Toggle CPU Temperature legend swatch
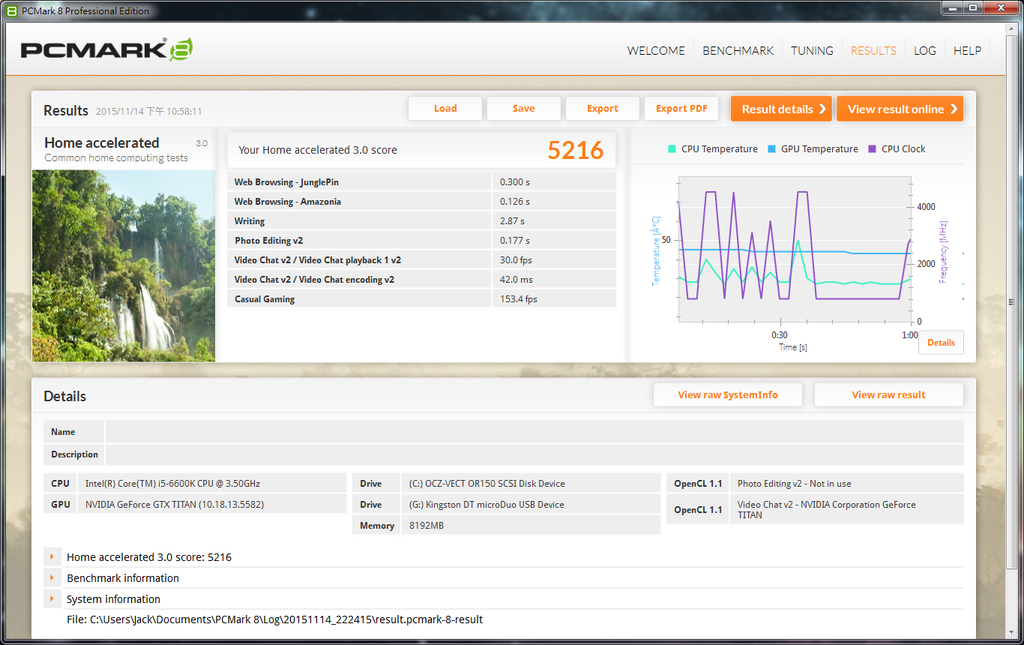 672,149
